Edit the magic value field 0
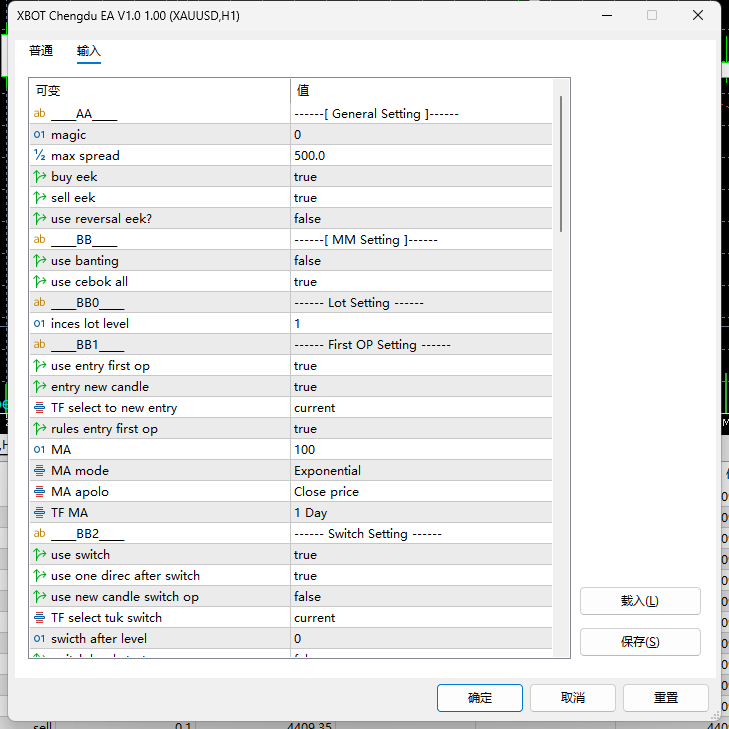Screen dimensions: 729x729 421,135
